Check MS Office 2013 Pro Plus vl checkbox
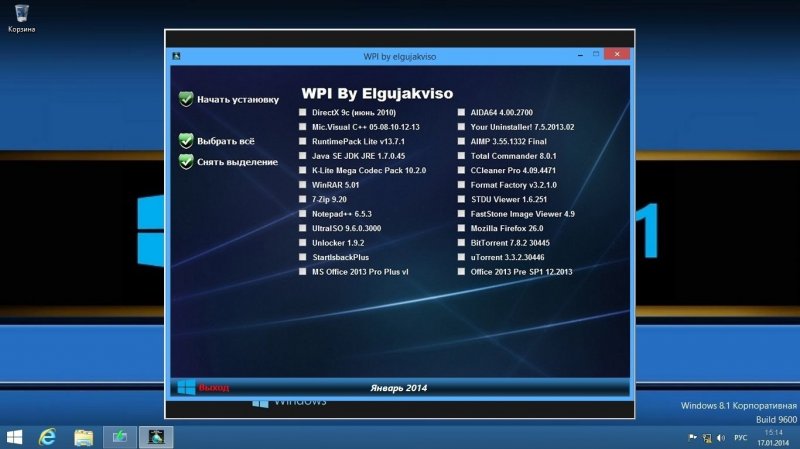The width and height of the screenshot is (800, 449). pos(303,271)
